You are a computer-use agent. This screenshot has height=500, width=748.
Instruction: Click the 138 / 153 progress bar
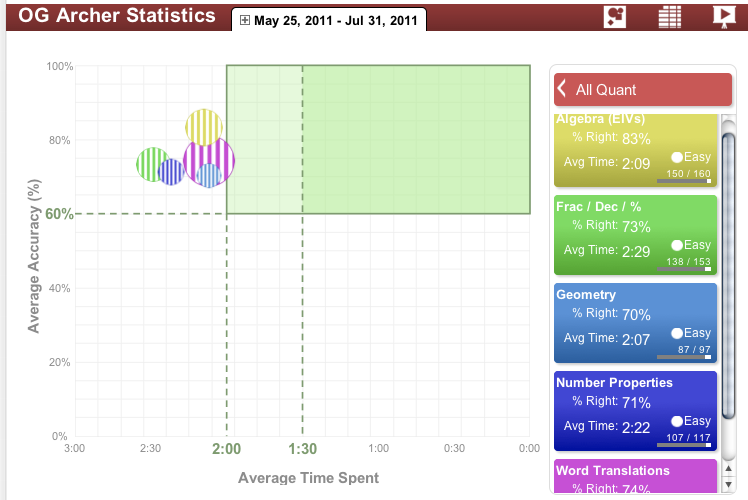(x=684, y=269)
